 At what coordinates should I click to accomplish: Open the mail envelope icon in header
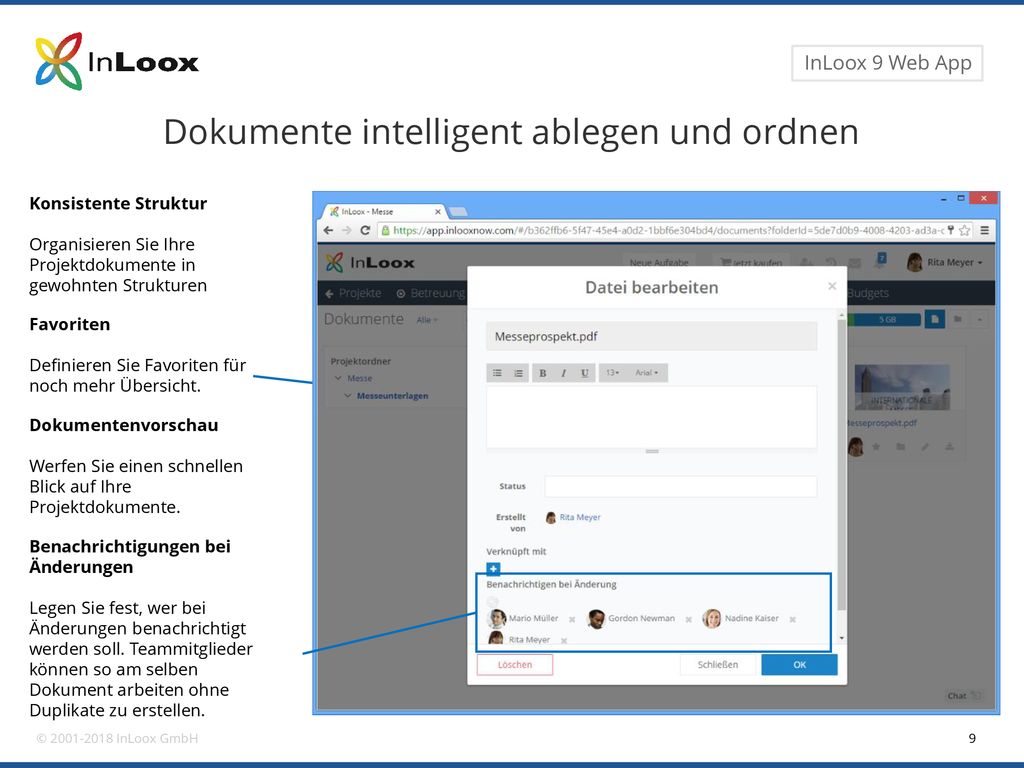click(x=854, y=263)
